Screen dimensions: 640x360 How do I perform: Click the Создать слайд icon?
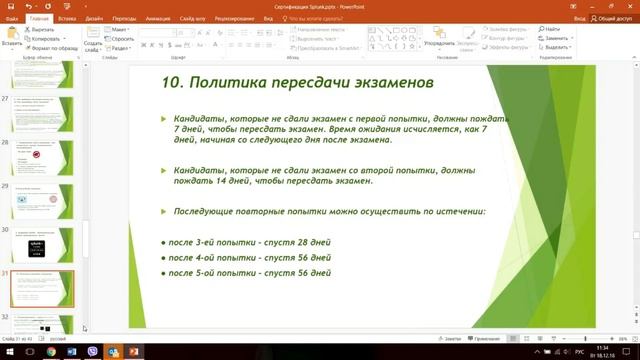click(93, 33)
